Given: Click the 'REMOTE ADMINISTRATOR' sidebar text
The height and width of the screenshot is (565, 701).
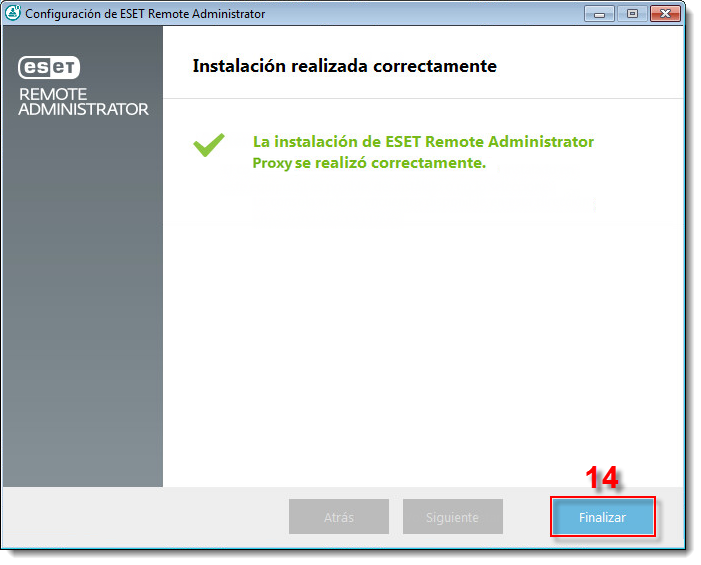Looking at the screenshot, I should 83,102.
